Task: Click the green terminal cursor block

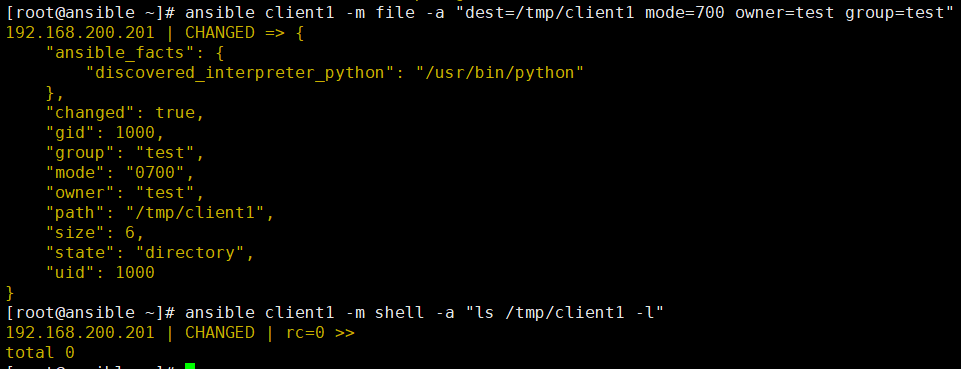Action: pos(190,366)
